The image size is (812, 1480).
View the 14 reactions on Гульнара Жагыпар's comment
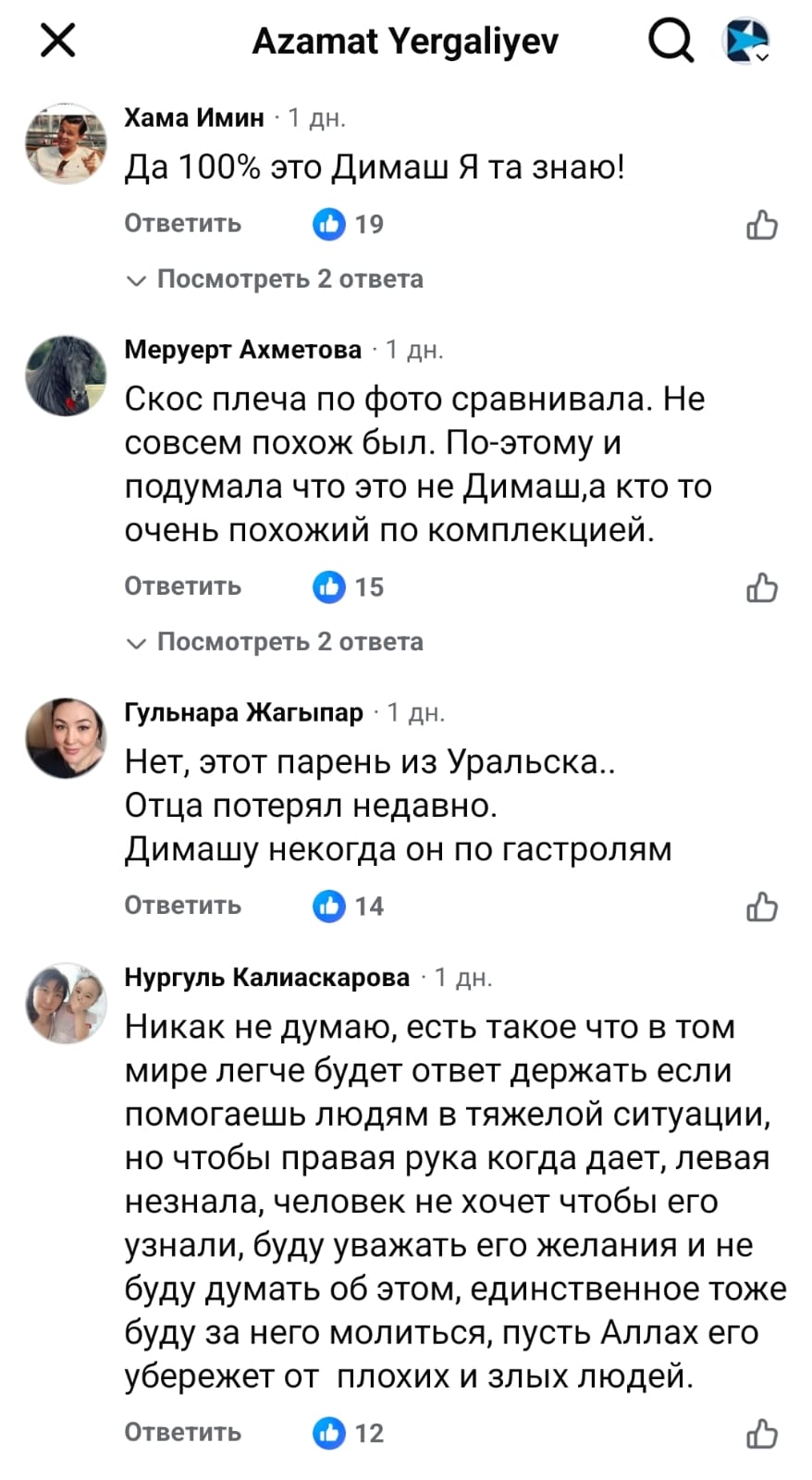click(349, 906)
